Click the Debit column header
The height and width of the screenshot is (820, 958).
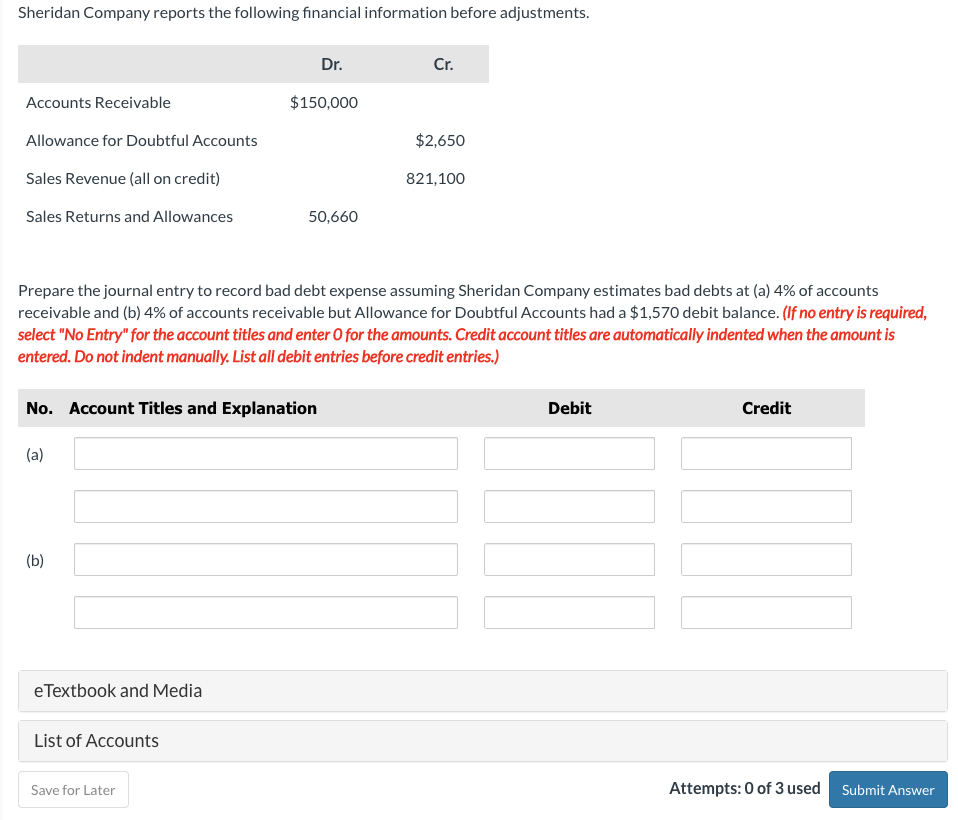click(x=569, y=408)
